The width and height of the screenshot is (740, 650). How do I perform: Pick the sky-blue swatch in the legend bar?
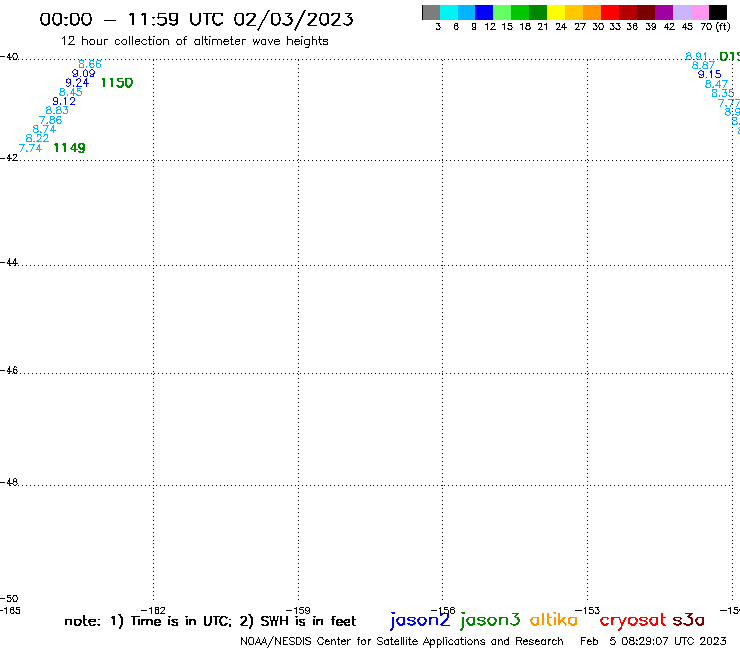pos(467,12)
